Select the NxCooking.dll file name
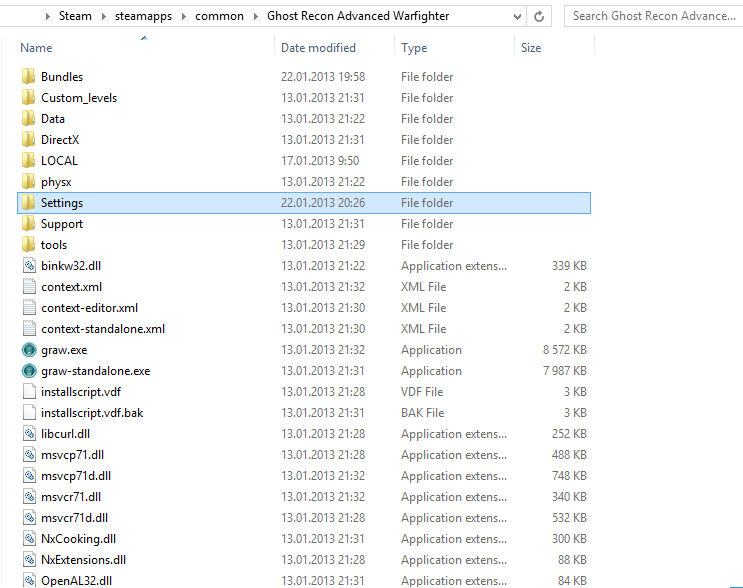The width and height of the screenshot is (743, 588). 78,539
